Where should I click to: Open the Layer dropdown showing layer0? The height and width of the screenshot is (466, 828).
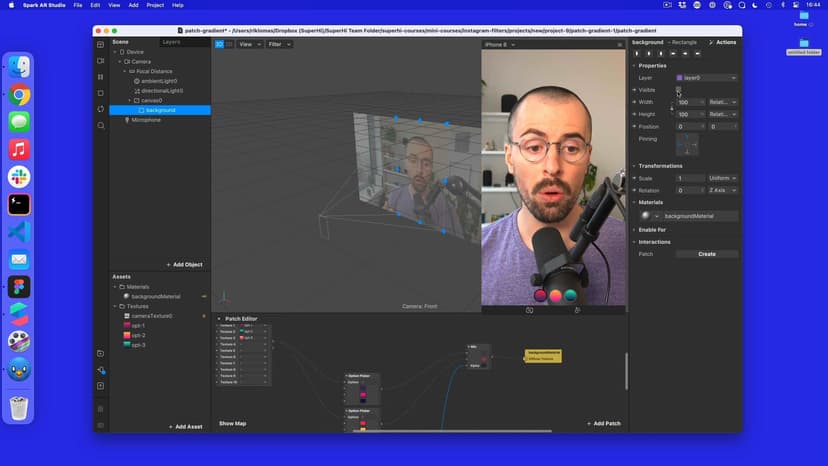(x=706, y=78)
